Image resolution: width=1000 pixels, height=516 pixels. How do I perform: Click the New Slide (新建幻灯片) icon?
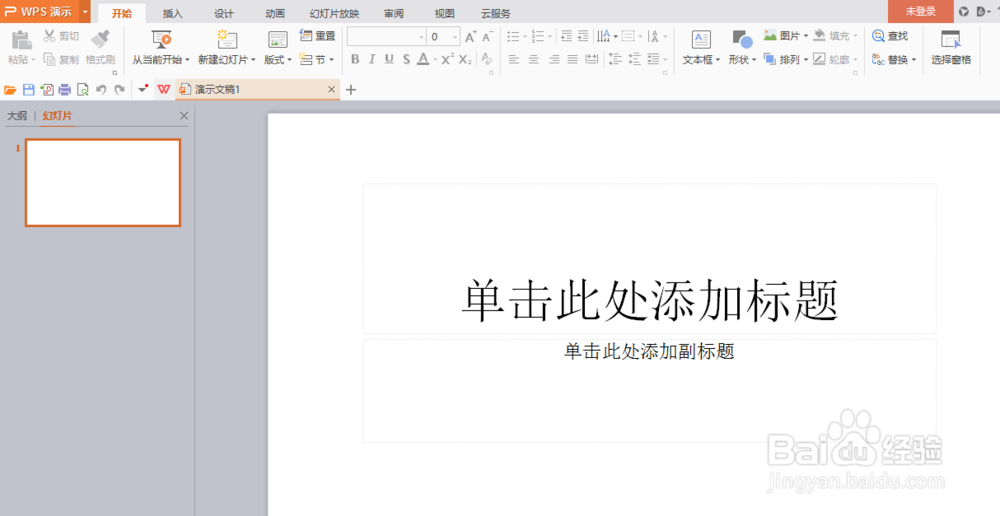[x=226, y=40]
